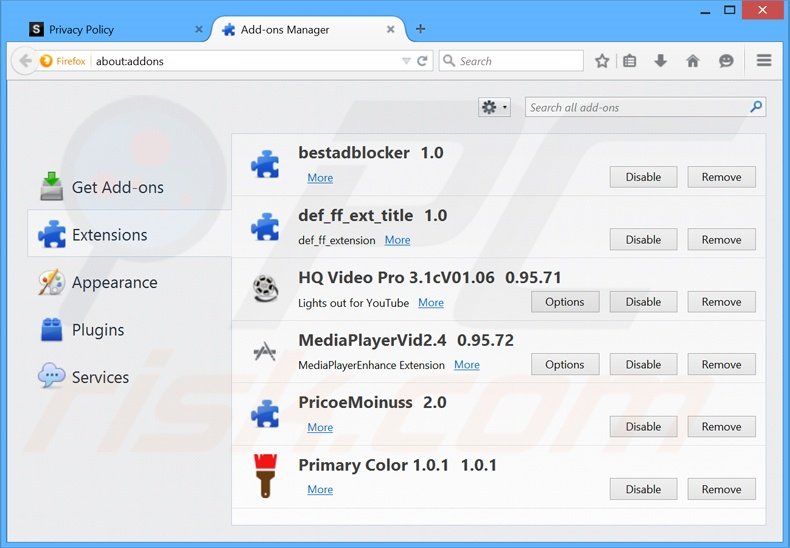
Task: Focus the browser Search box
Action: click(511, 61)
